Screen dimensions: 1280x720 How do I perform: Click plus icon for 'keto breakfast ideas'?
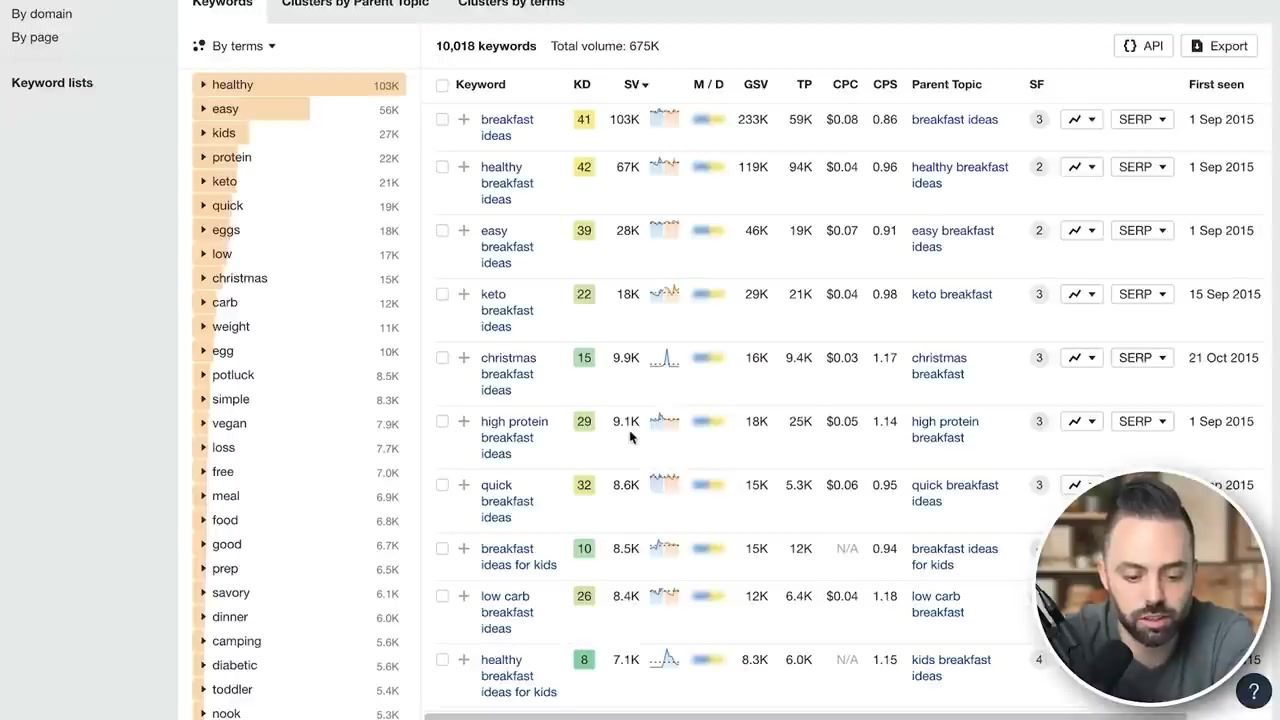[464, 294]
